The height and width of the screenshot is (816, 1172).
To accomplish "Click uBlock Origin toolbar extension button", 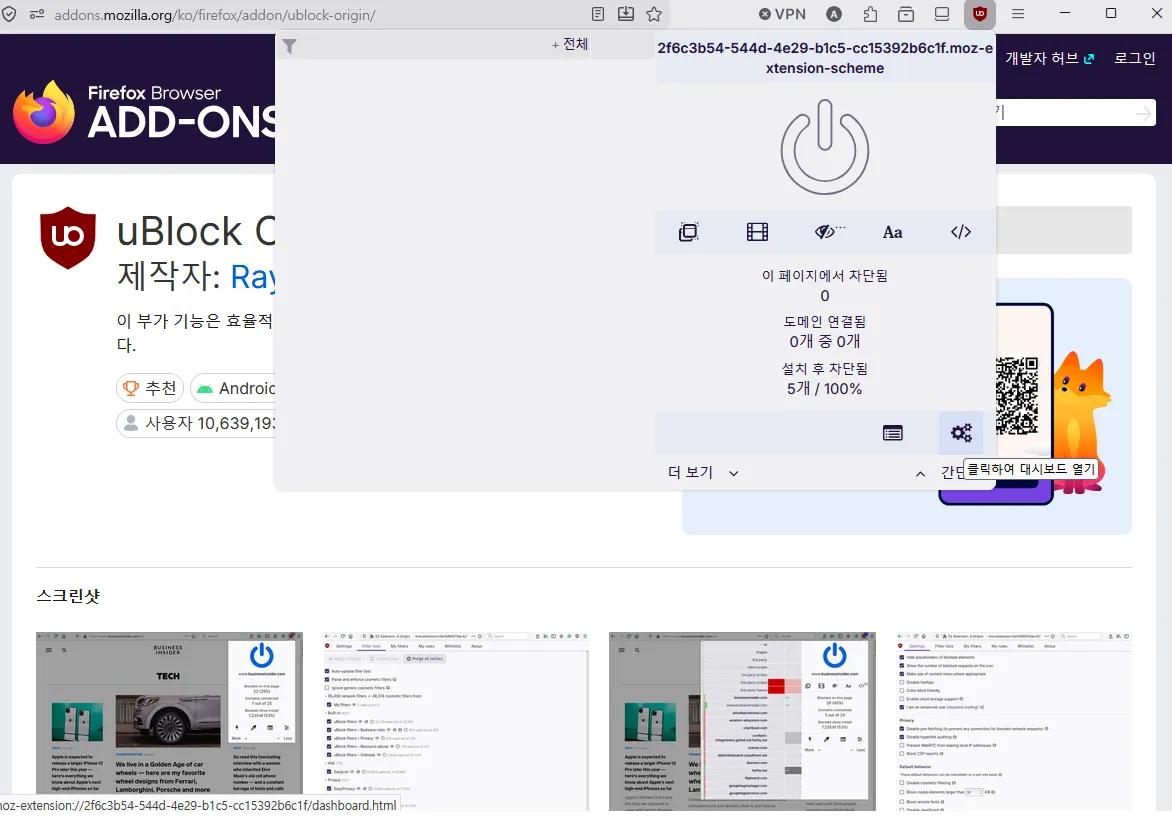I will 979,13.
